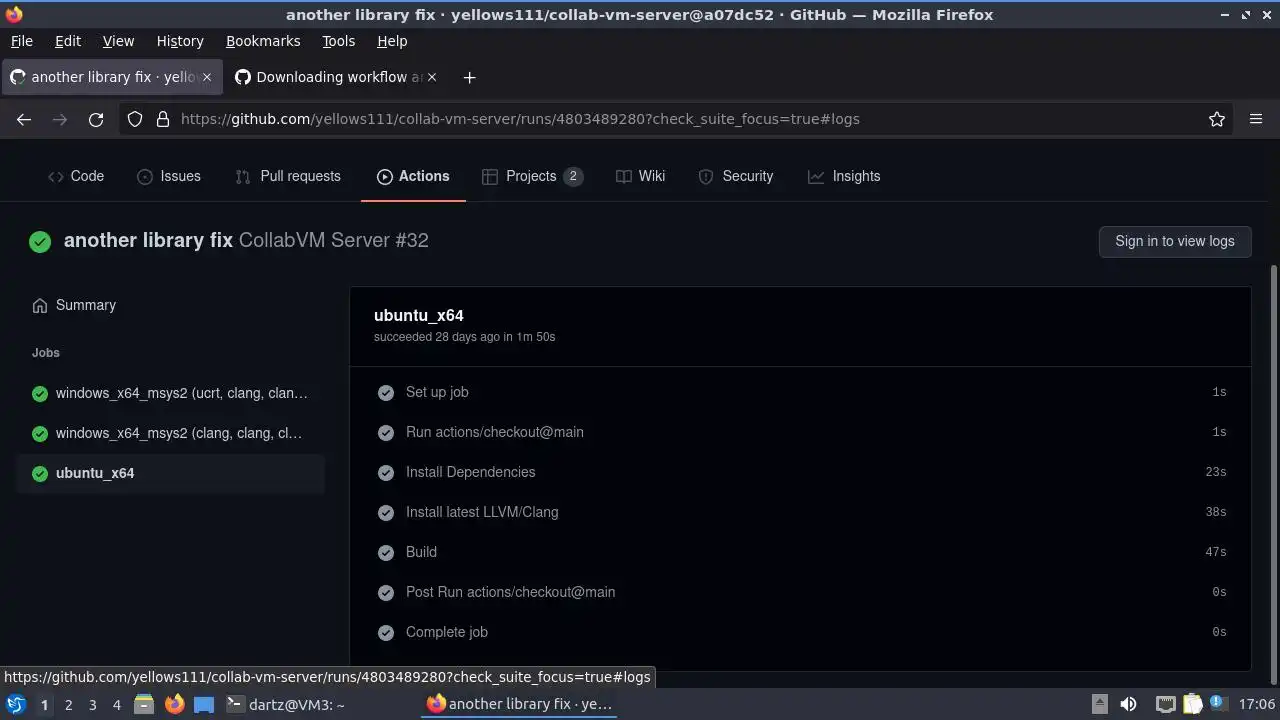Go back using browser back arrow
This screenshot has width=1280, height=720.
coord(24,119)
